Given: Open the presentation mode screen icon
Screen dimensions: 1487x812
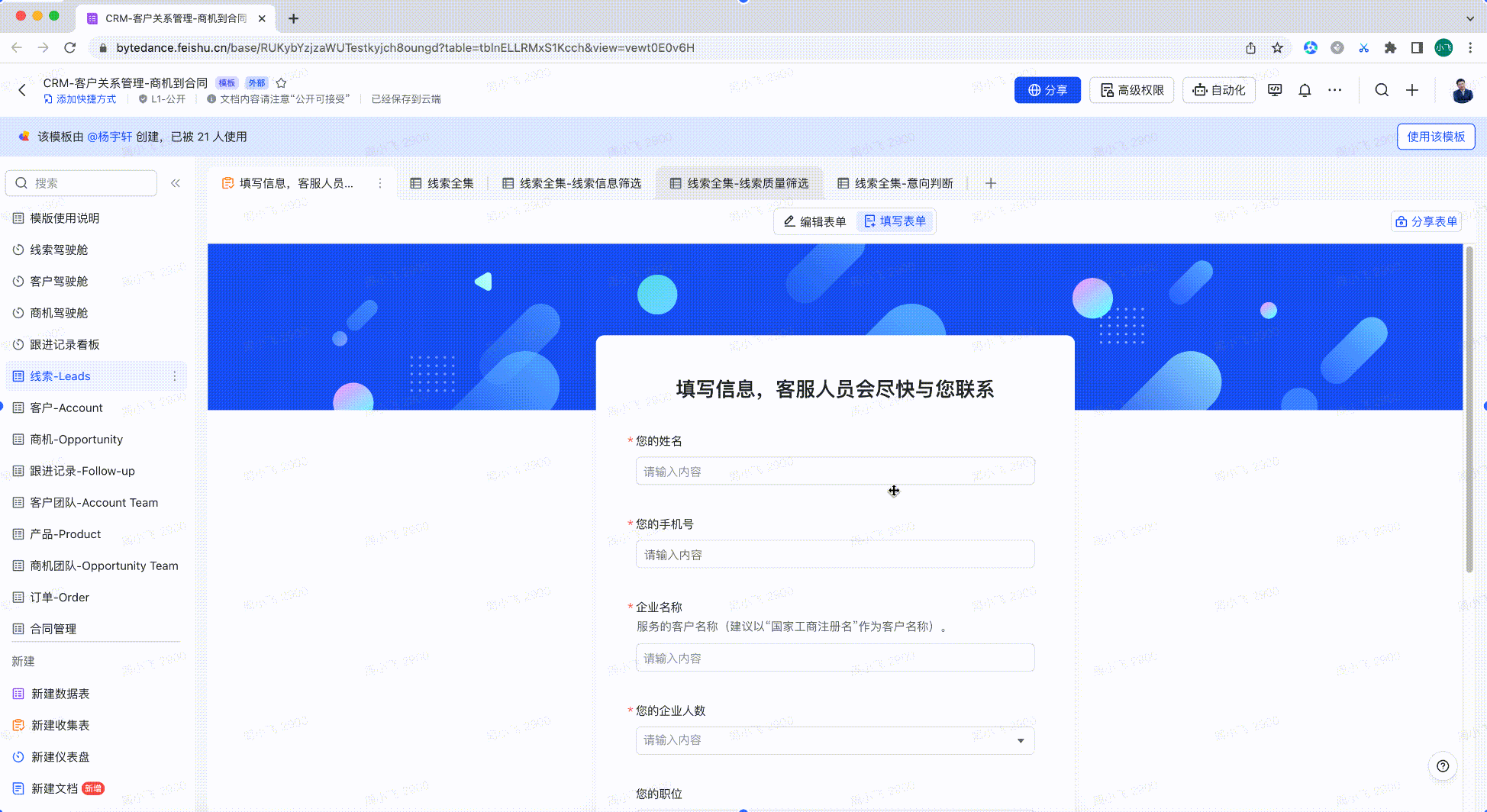Looking at the screenshot, I should tap(1275, 90).
